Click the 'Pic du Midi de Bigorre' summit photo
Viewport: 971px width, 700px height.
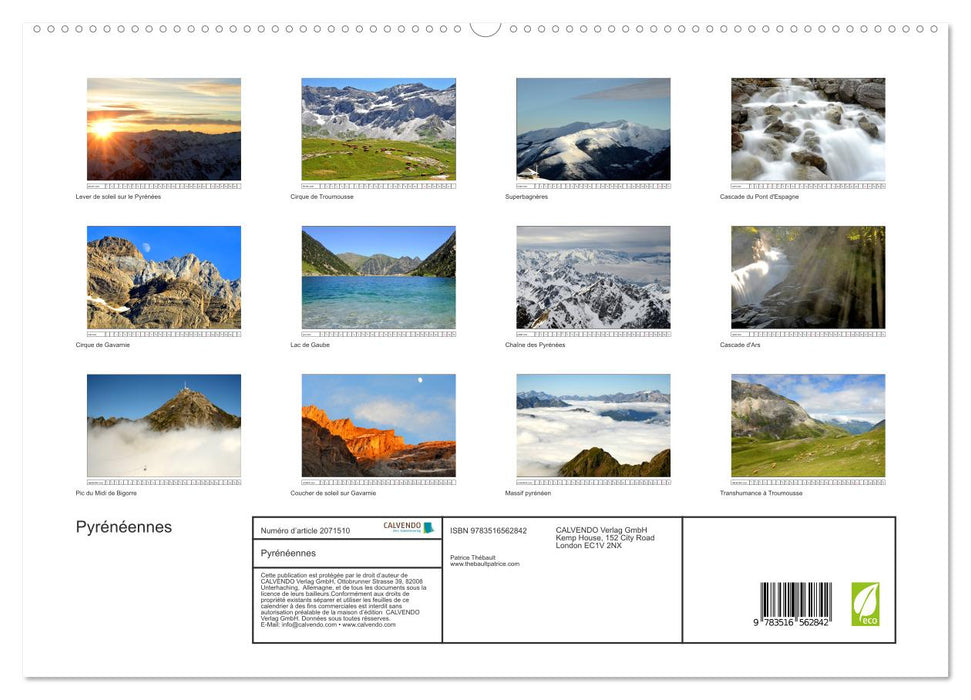click(163, 425)
